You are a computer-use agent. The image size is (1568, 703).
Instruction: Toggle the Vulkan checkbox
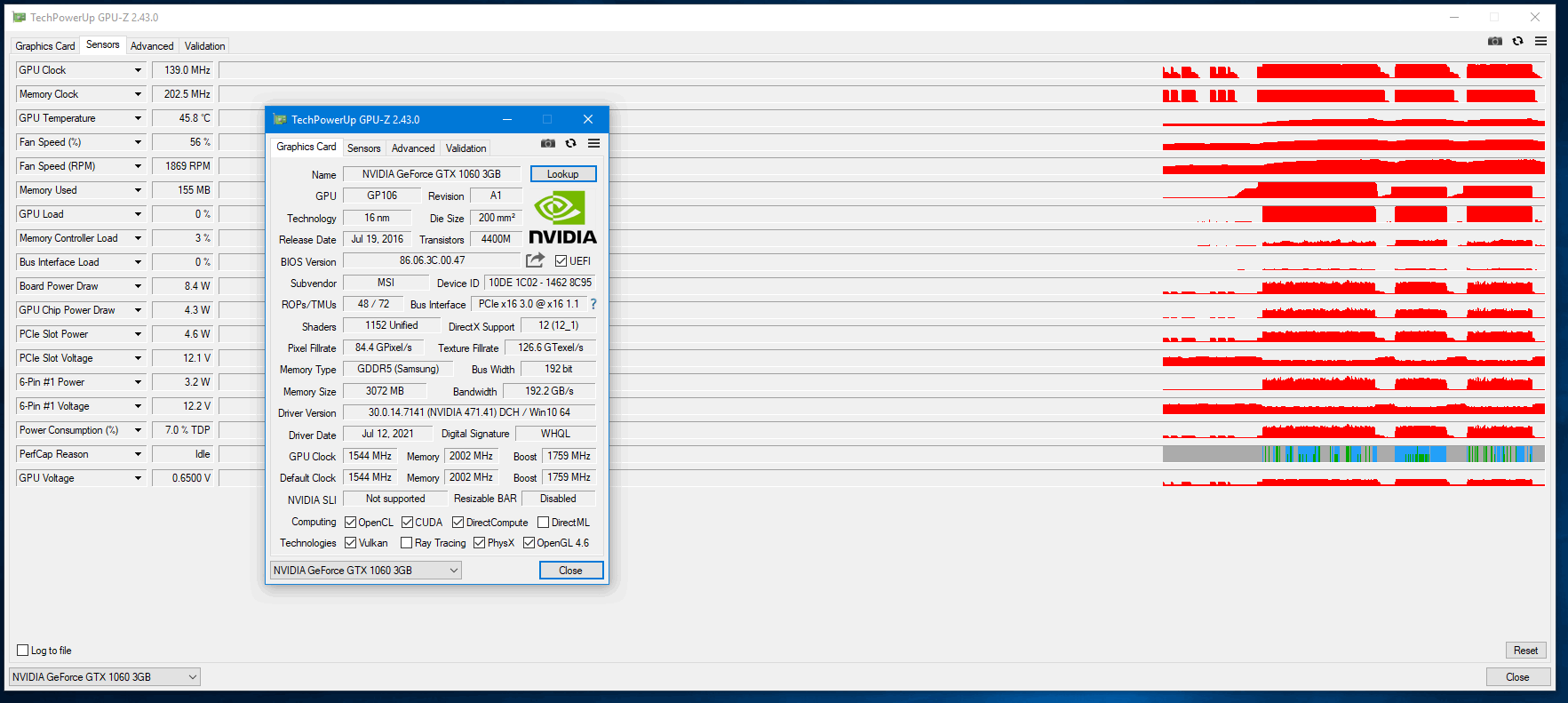click(x=351, y=543)
